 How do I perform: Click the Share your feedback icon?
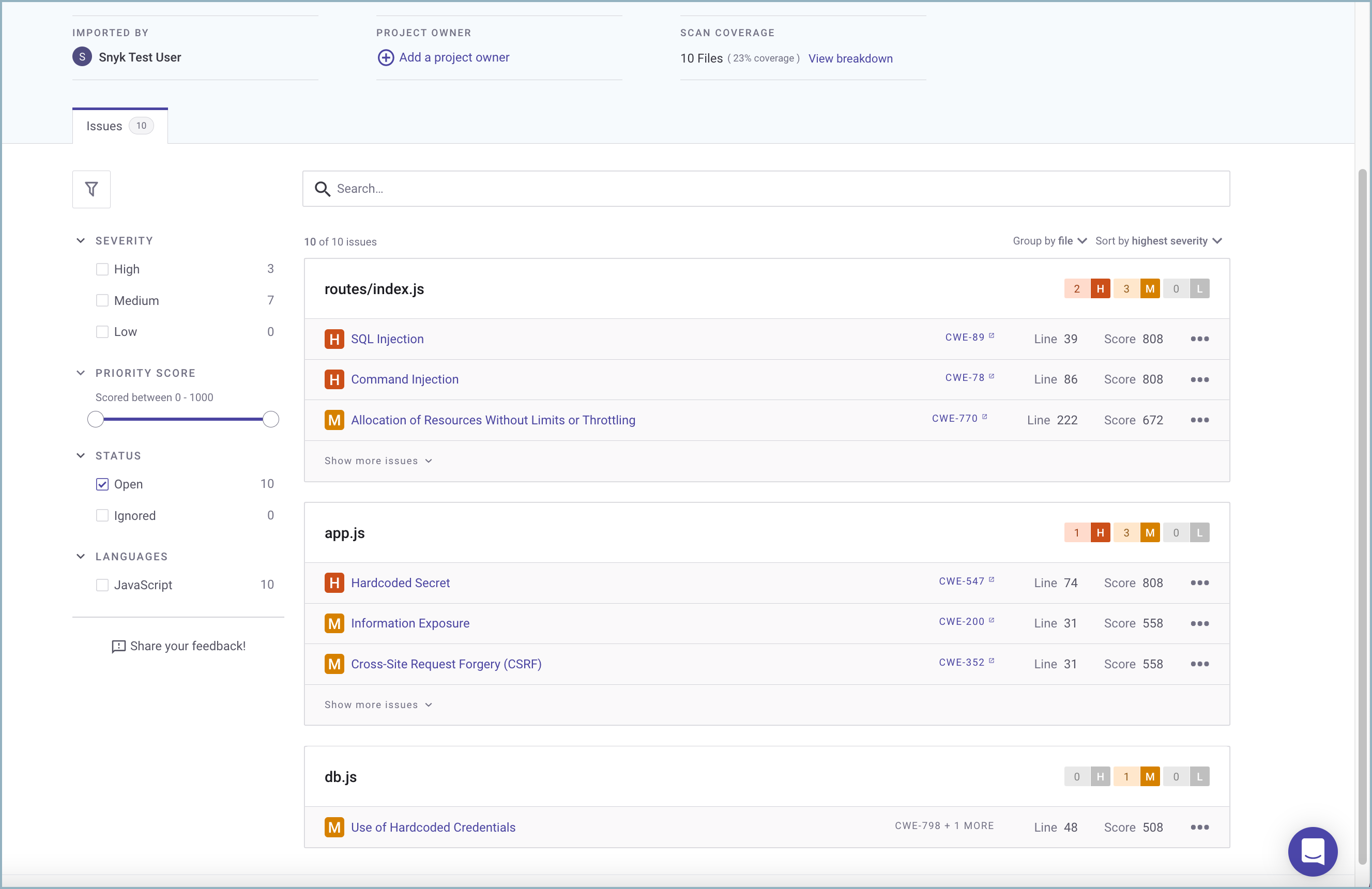[118, 646]
